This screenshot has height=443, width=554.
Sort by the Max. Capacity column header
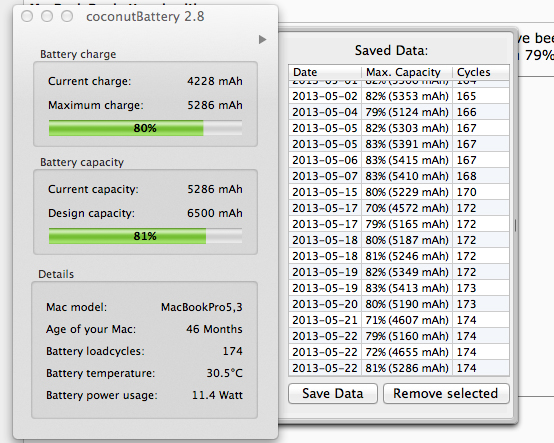coord(407,72)
